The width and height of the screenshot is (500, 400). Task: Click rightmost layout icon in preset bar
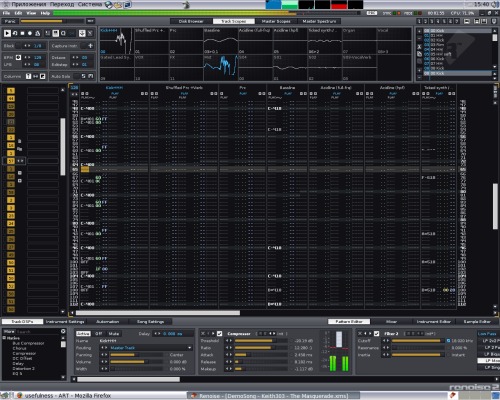(494, 21)
